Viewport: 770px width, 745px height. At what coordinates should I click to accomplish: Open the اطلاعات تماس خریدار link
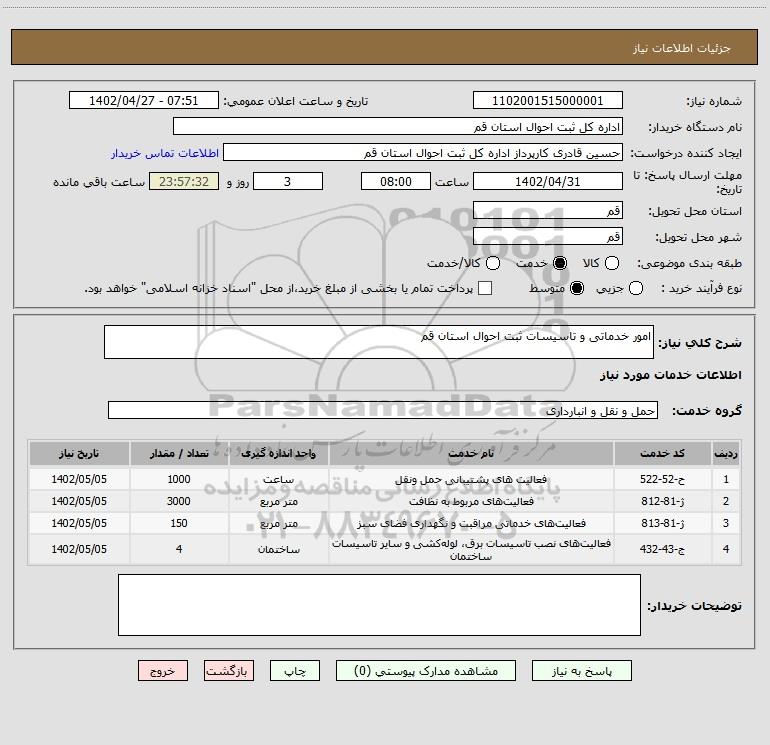coord(165,153)
